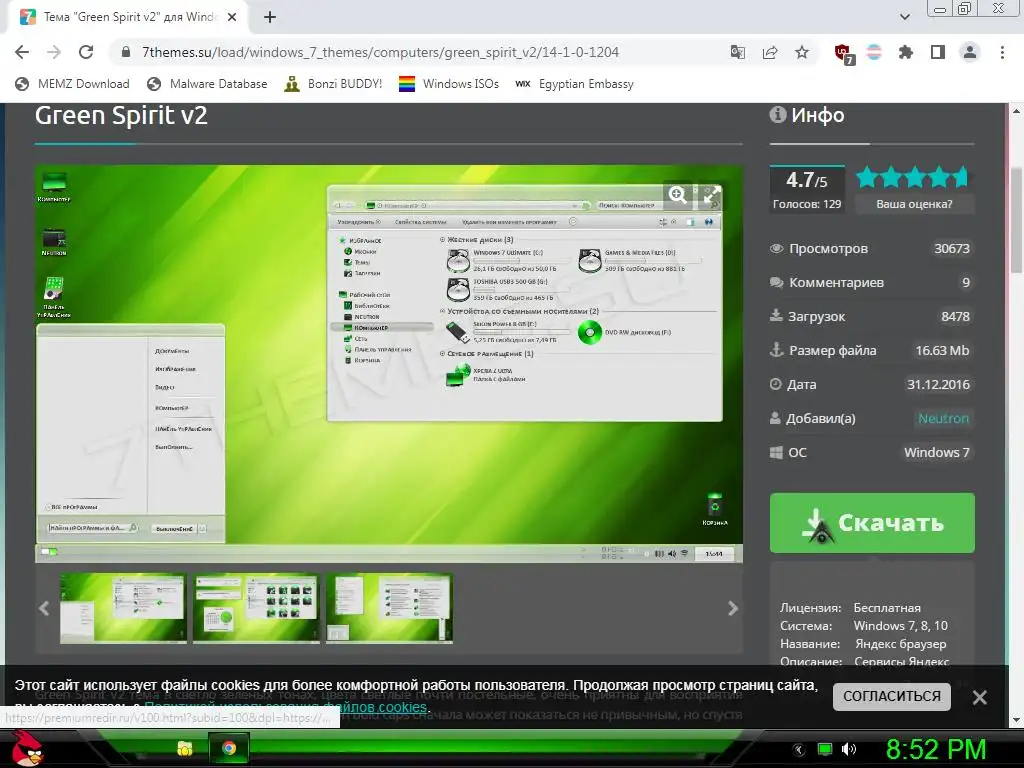Screen dimensions: 1024x768
Task: Show hidden tray icons arrow
Action: coord(798,750)
